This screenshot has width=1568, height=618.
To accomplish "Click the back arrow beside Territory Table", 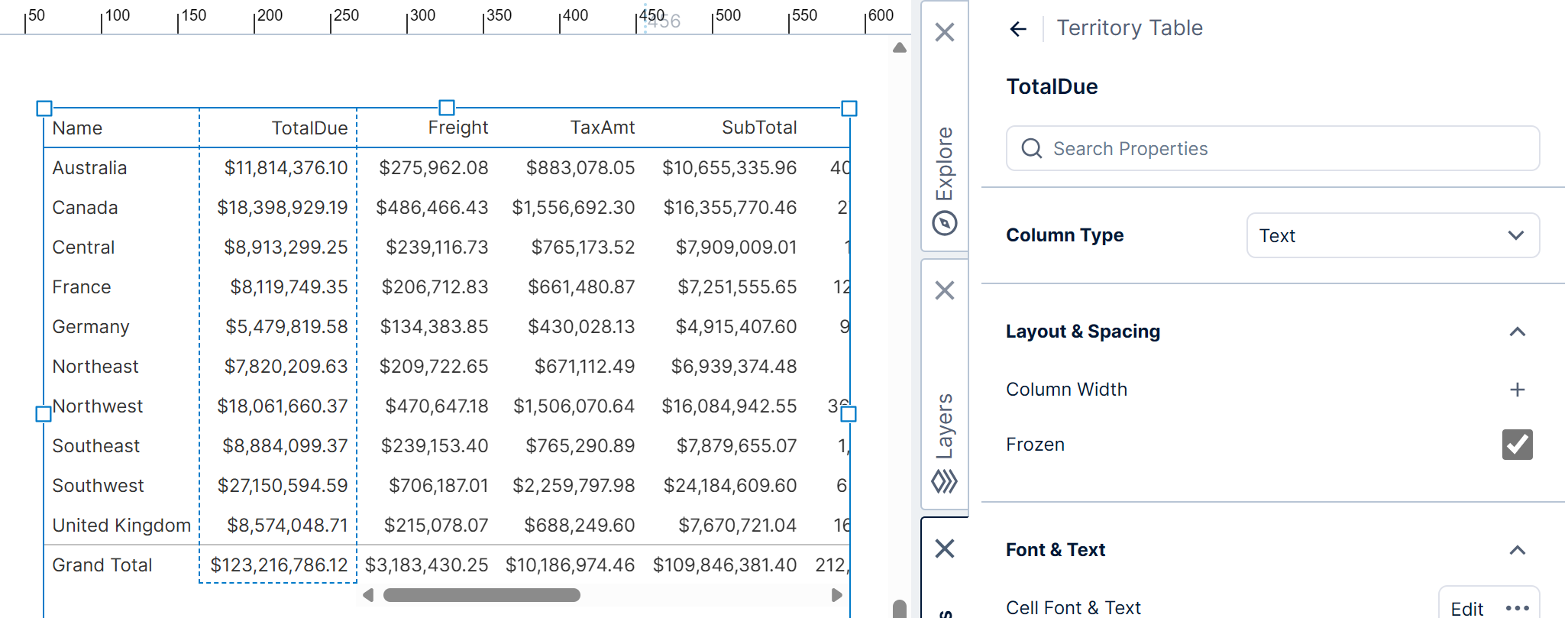I will pyautogui.click(x=1017, y=29).
